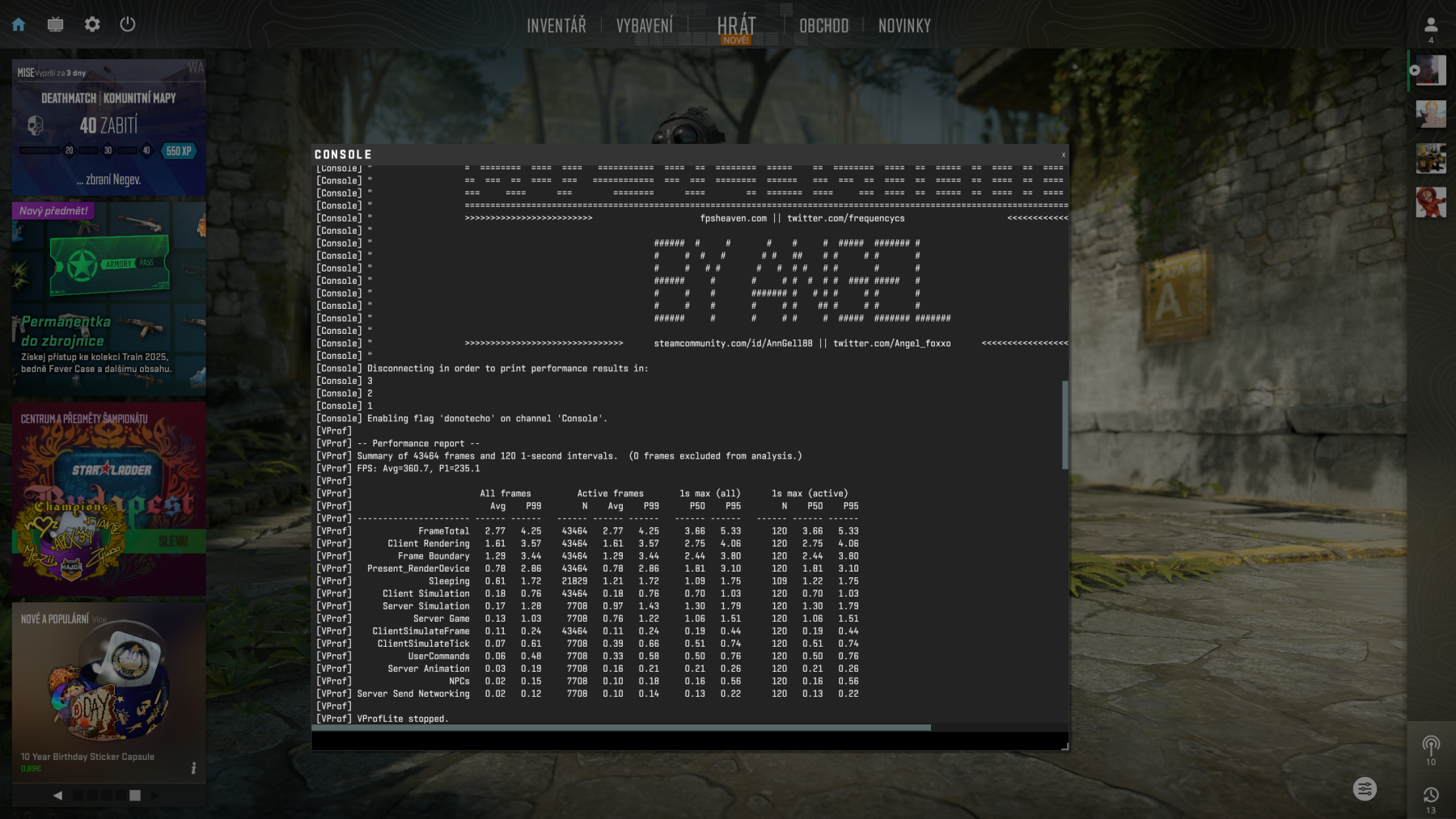The image size is (1456, 819).
Task: Open the Permanentka do zbrojnice banner
Action: [108, 299]
